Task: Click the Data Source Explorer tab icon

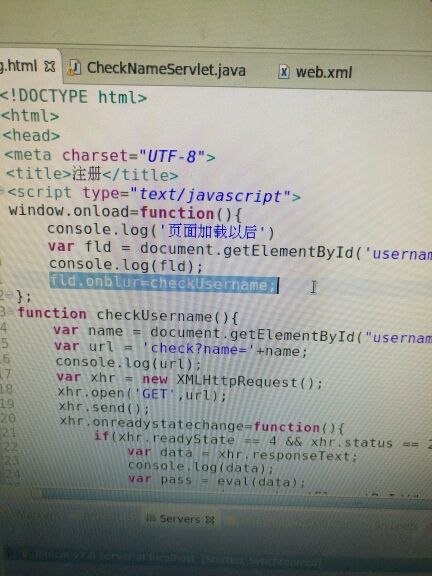Action: click(231, 521)
